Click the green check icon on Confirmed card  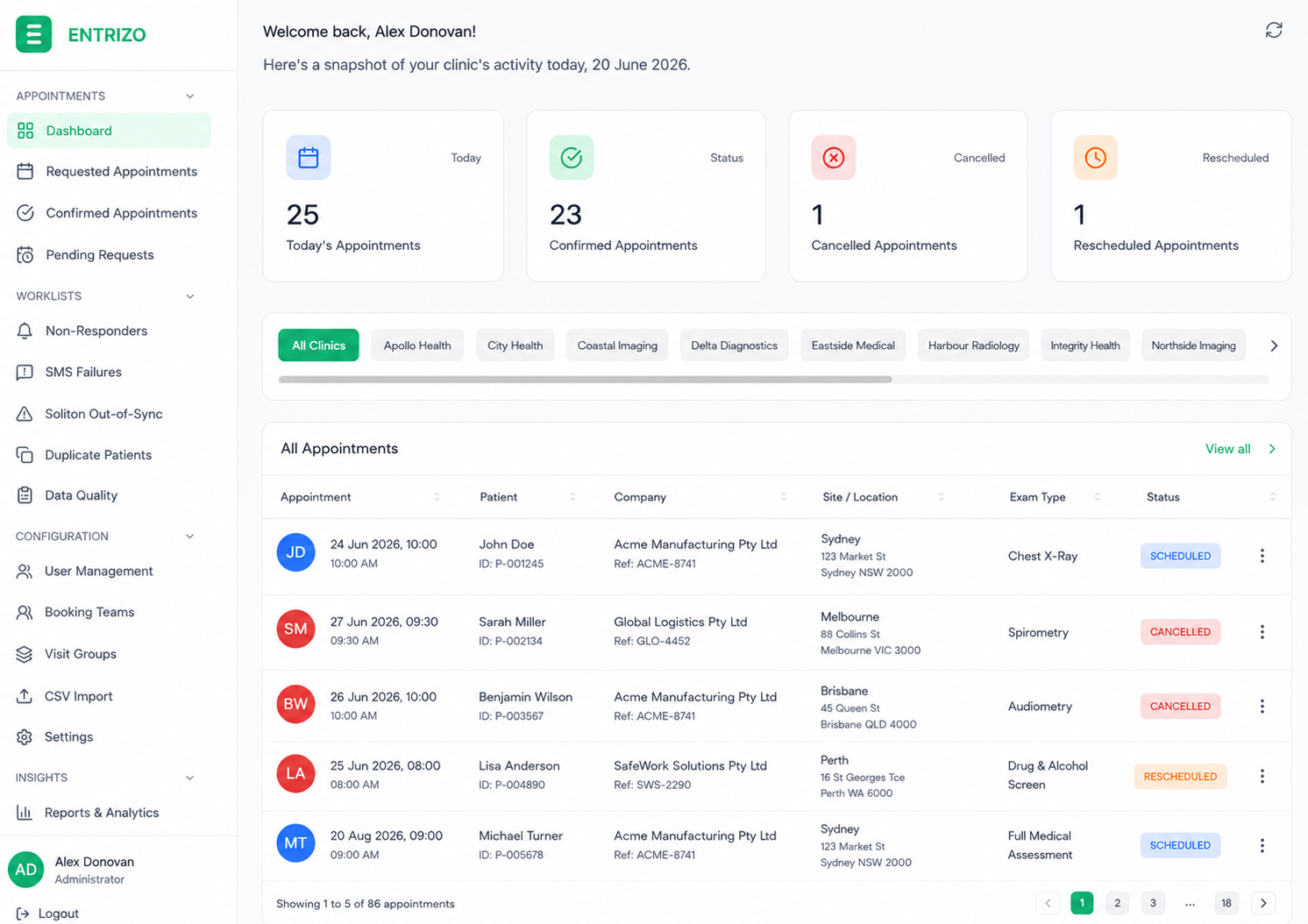pyautogui.click(x=572, y=158)
